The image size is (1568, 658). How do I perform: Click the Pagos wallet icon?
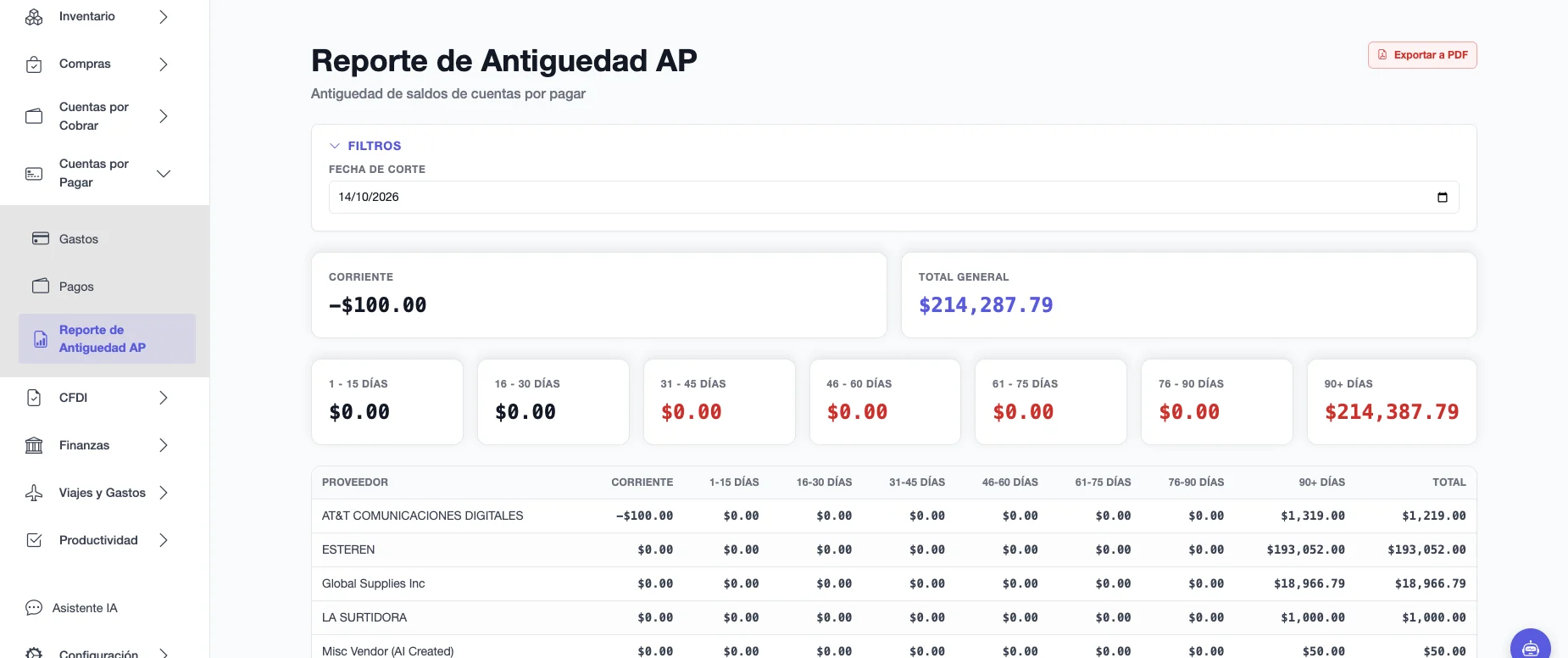pos(41,286)
